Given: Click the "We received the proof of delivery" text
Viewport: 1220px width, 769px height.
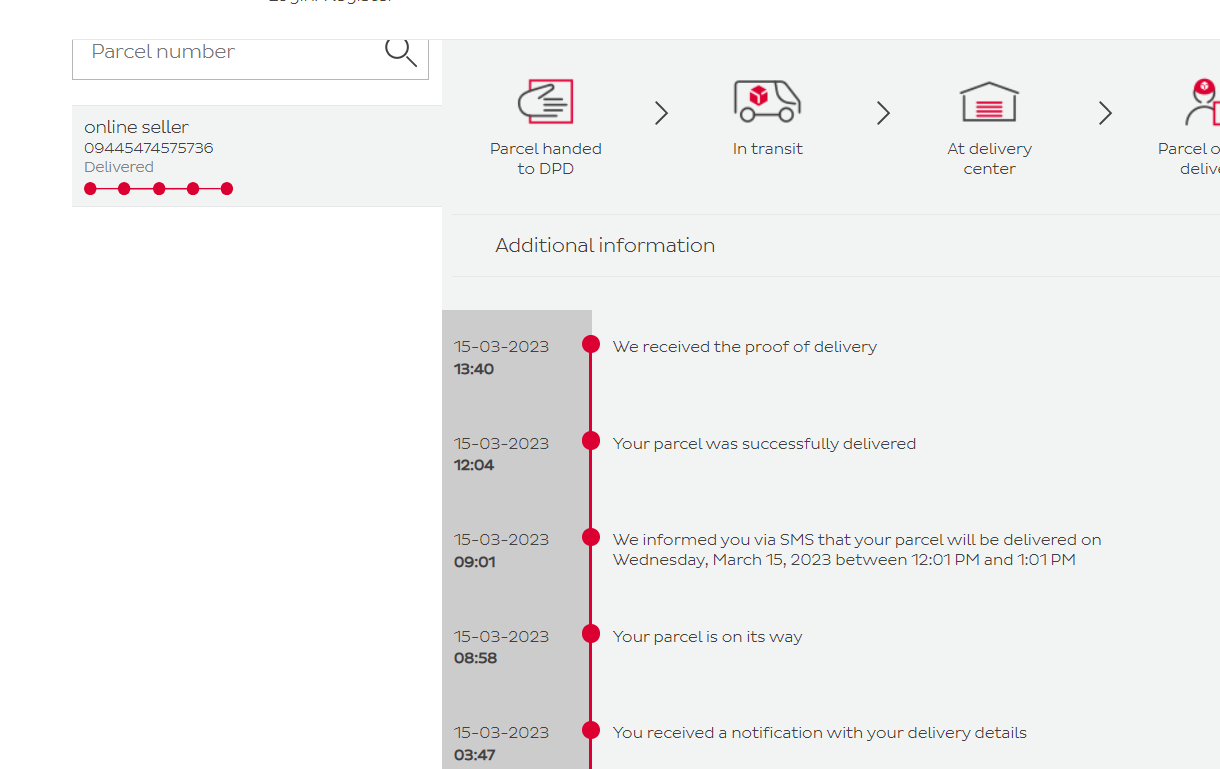Looking at the screenshot, I should 744,347.
